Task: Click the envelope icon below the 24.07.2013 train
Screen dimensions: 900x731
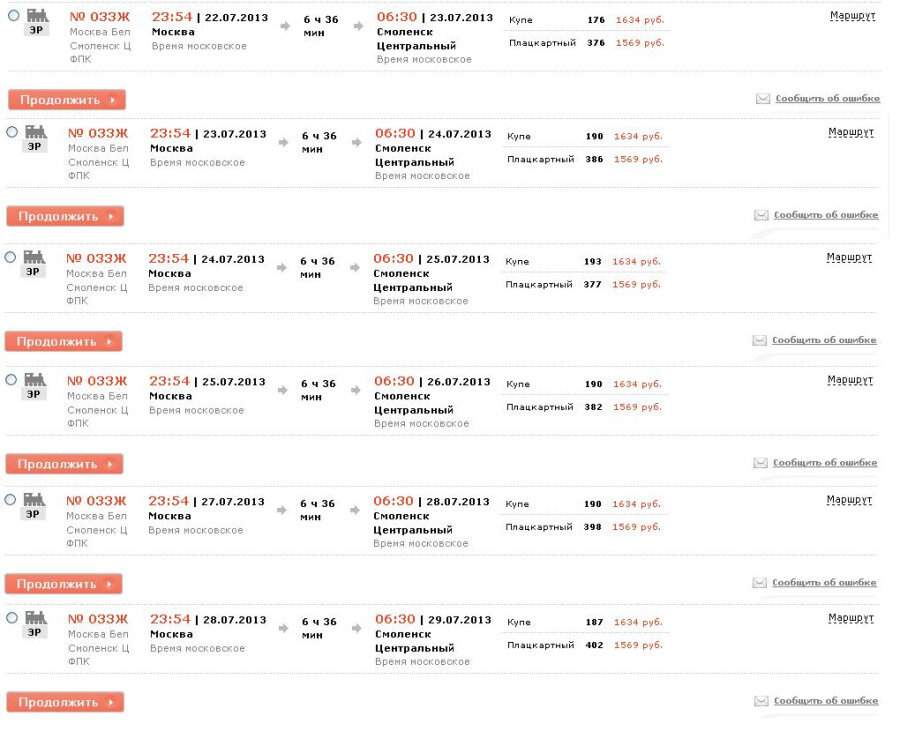Action: (759, 340)
